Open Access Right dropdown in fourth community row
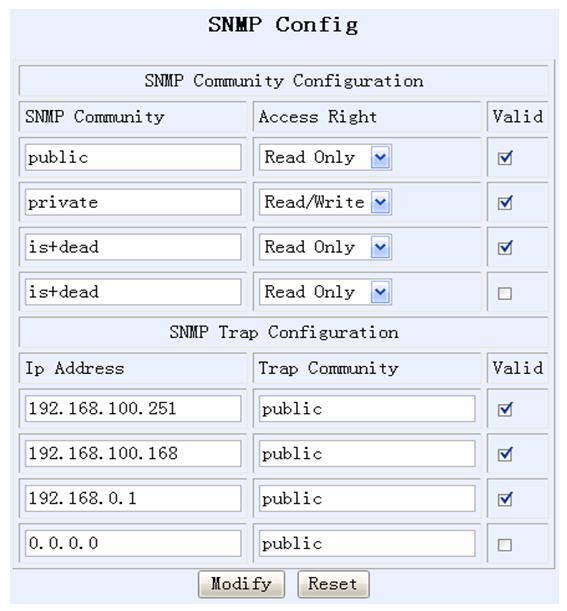 [x=325, y=292]
